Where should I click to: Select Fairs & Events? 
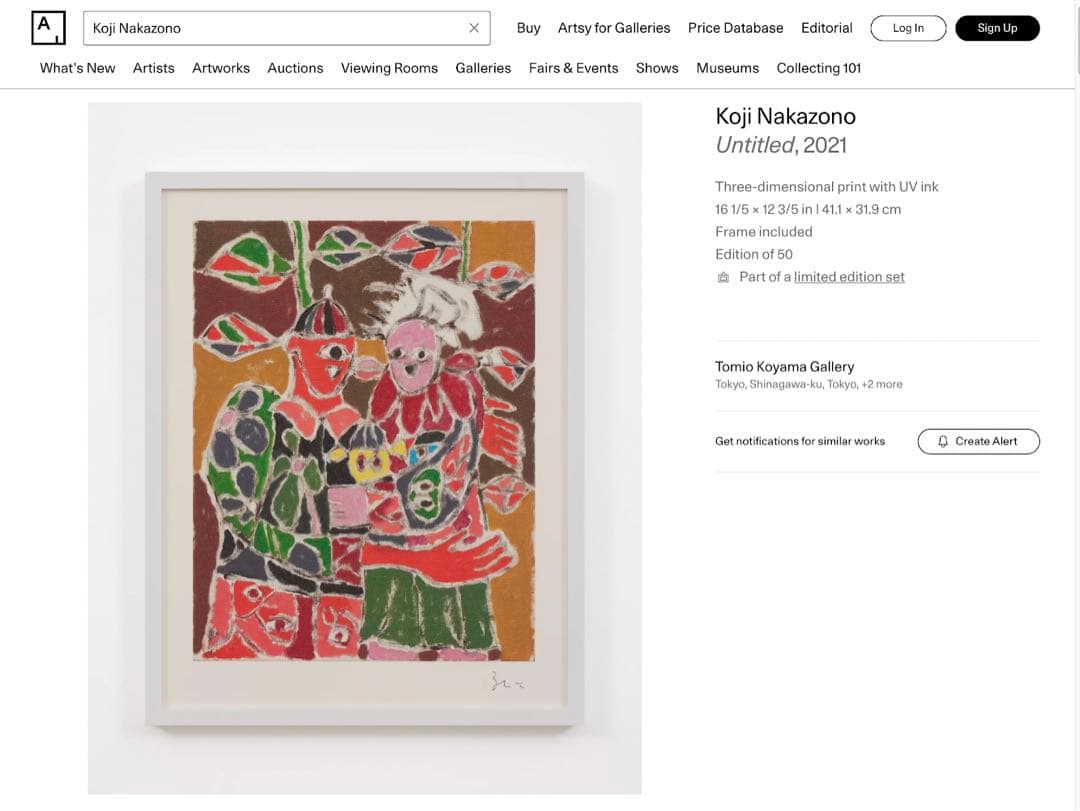point(573,68)
